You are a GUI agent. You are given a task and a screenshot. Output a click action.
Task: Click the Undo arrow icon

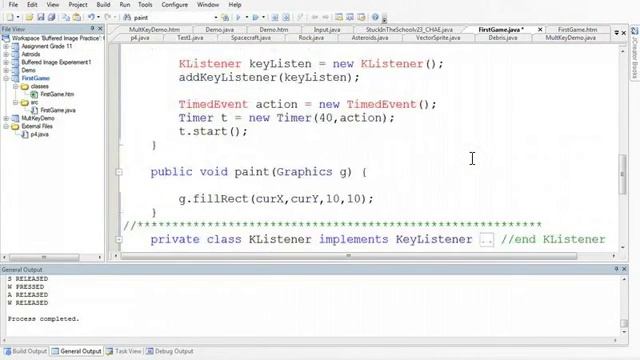(x=91, y=17)
